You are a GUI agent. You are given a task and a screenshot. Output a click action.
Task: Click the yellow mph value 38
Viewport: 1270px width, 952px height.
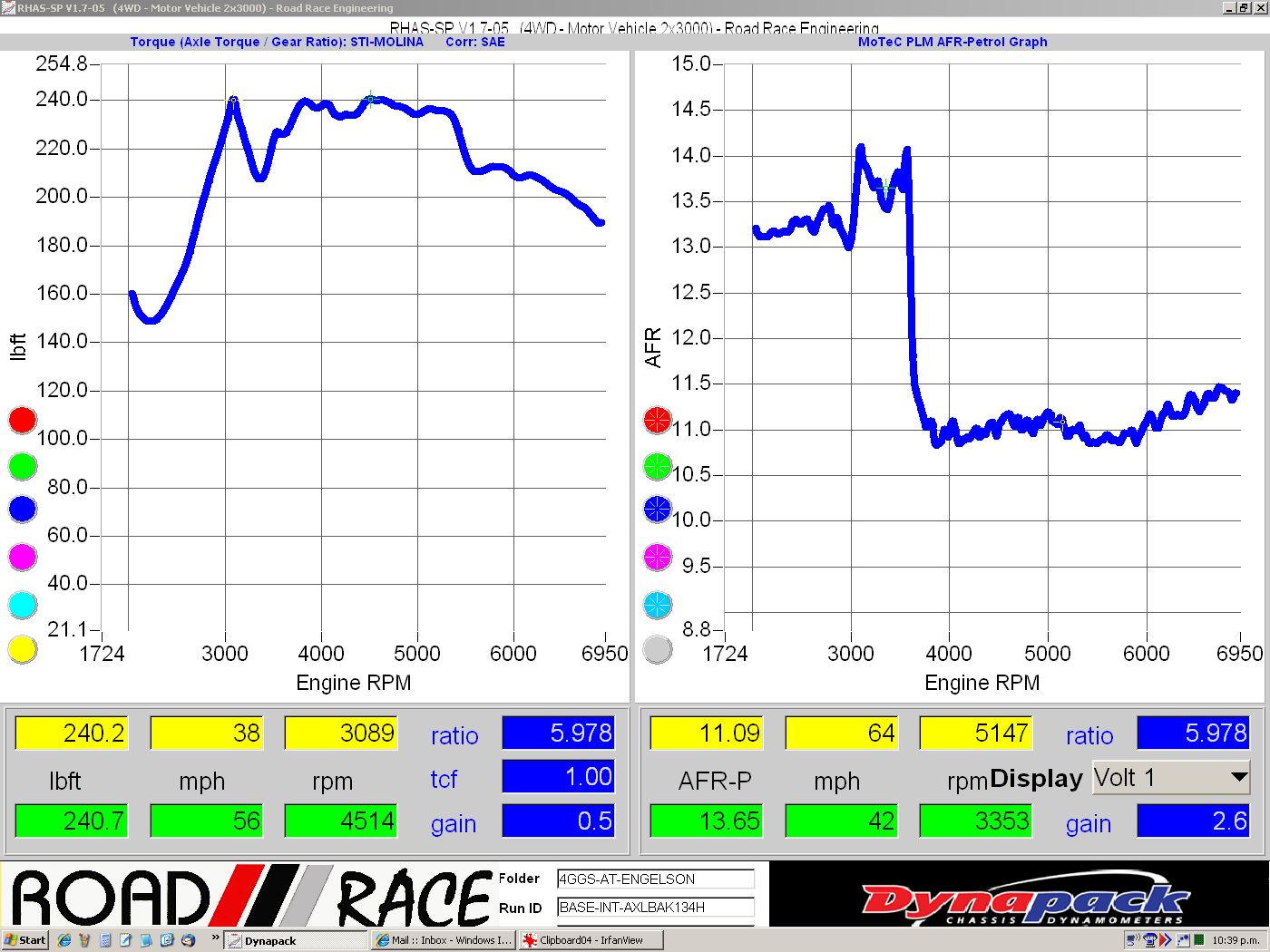point(206,733)
